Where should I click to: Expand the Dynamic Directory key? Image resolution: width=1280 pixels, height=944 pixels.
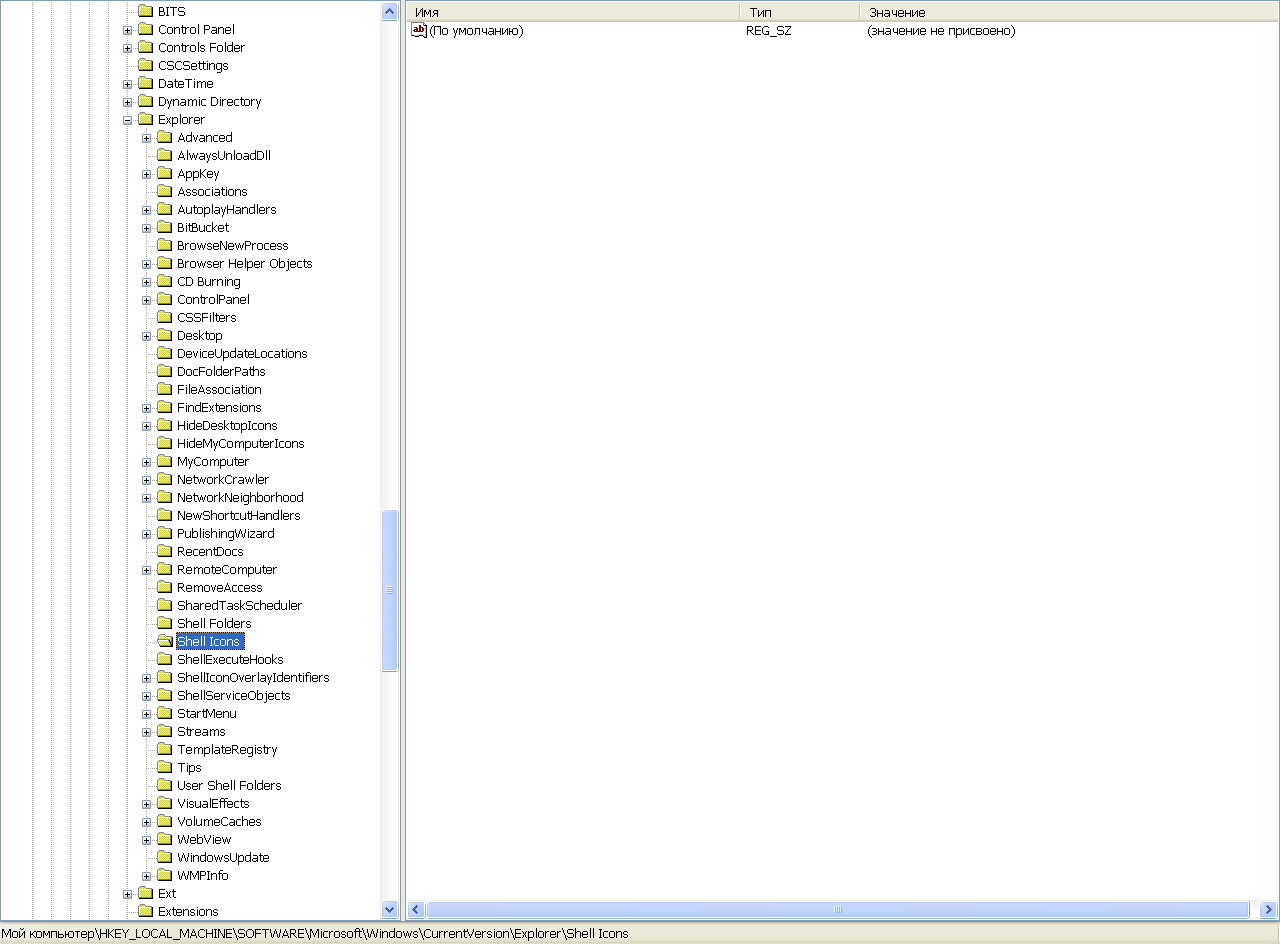pos(128,102)
